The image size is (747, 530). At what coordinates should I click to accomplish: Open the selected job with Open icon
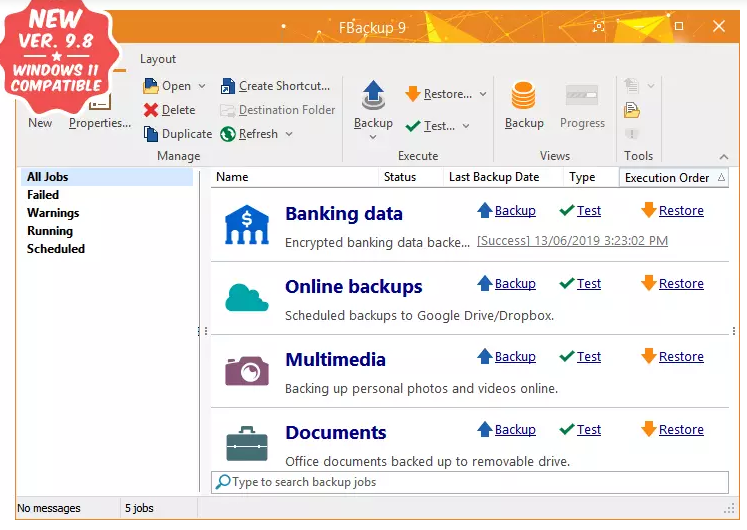pos(151,86)
